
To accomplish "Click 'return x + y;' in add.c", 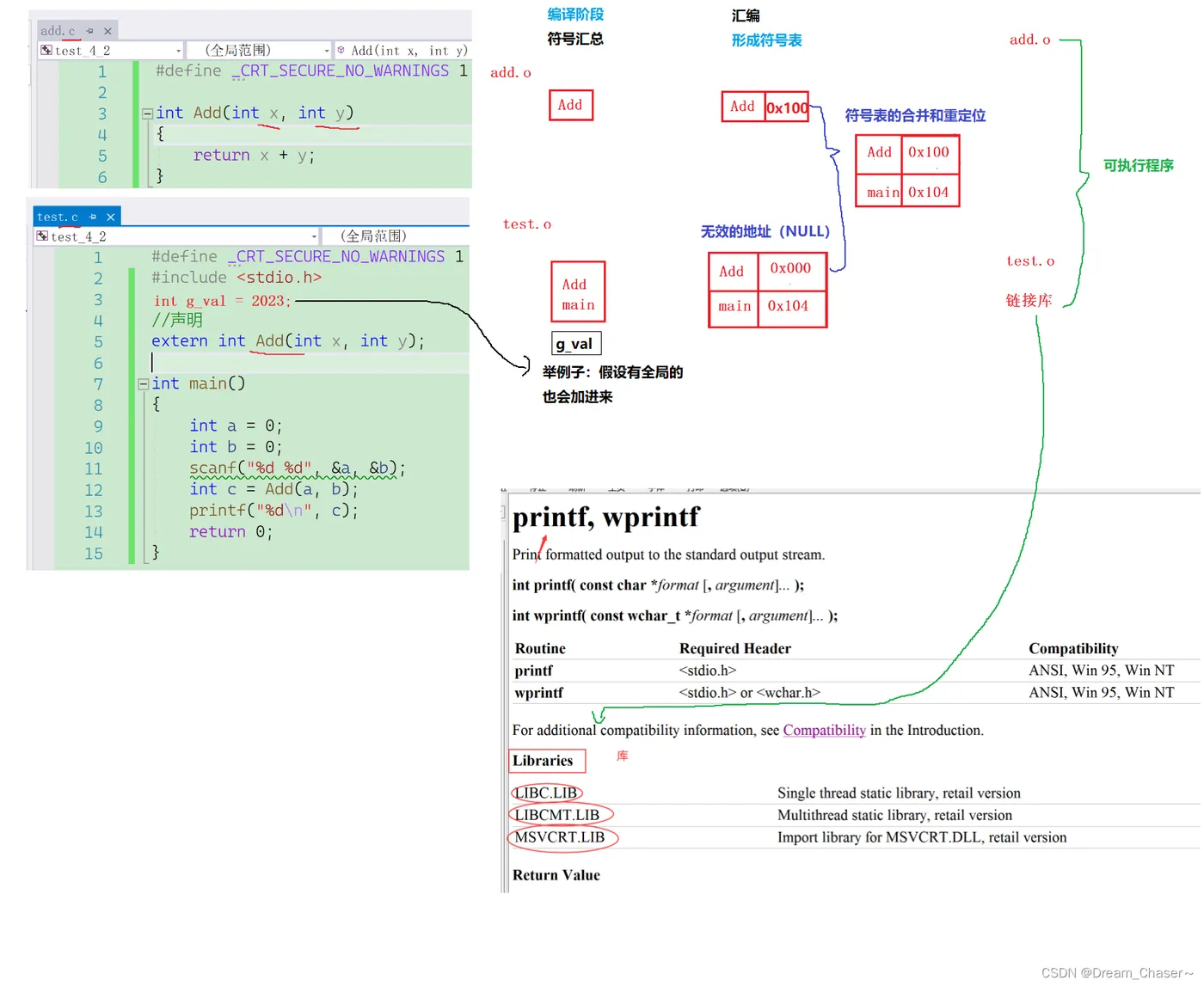I will click(x=254, y=156).
